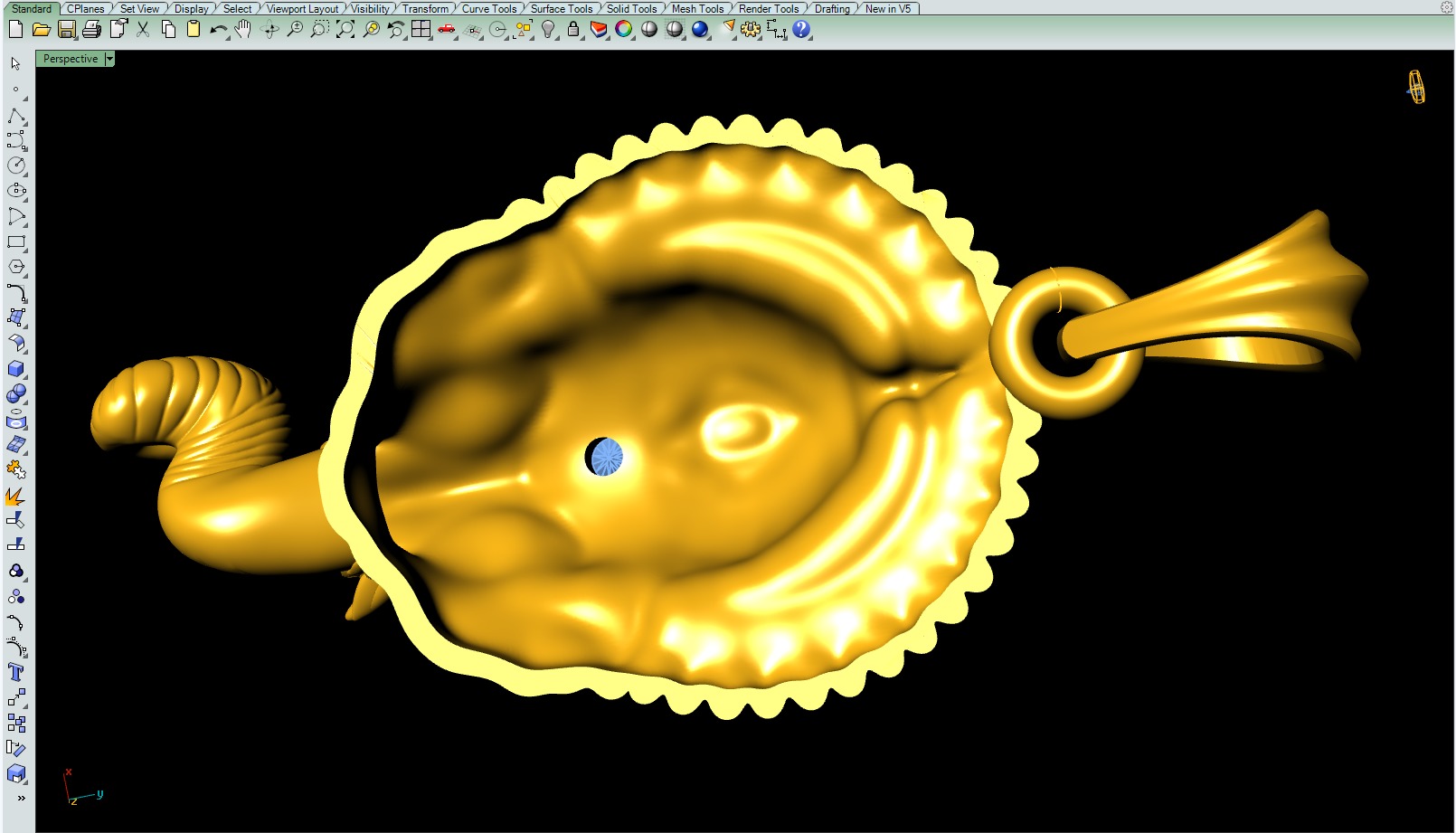Click the red car Named Views icon
Image resolution: width=1456 pixels, height=833 pixels.
pyautogui.click(x=447, y=29)
